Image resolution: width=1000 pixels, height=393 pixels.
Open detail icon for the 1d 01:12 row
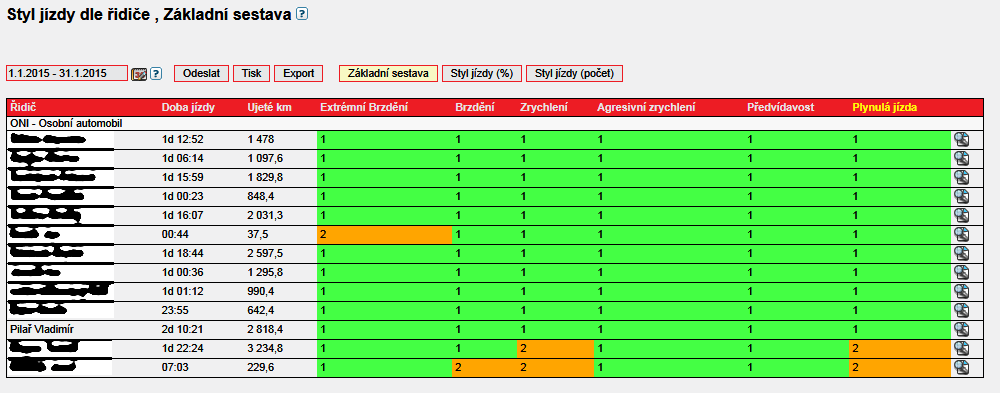pos(961,292)
